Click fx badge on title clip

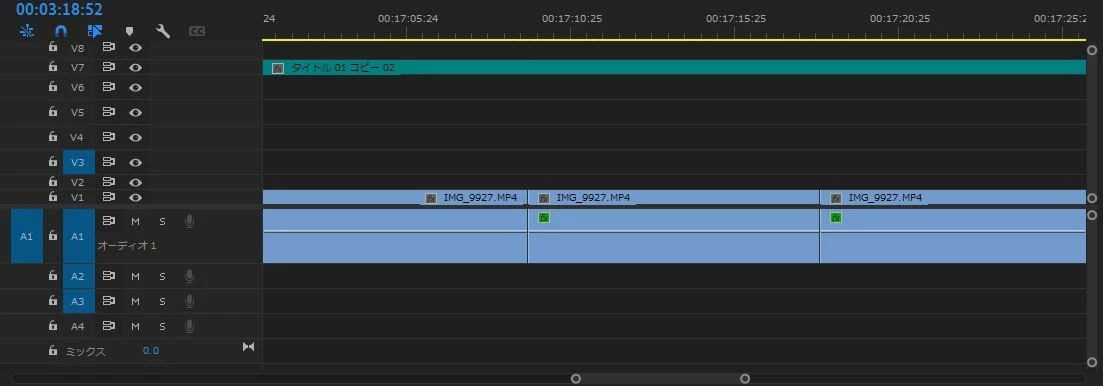(278, 68)
